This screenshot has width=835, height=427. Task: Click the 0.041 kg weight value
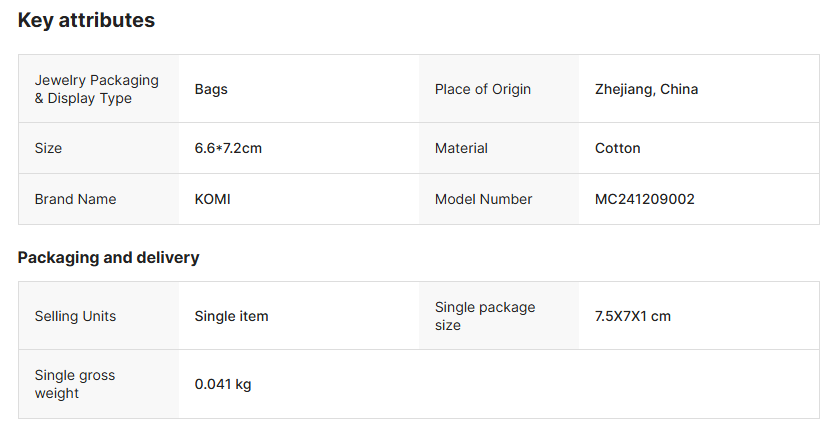tap(223, 384)
